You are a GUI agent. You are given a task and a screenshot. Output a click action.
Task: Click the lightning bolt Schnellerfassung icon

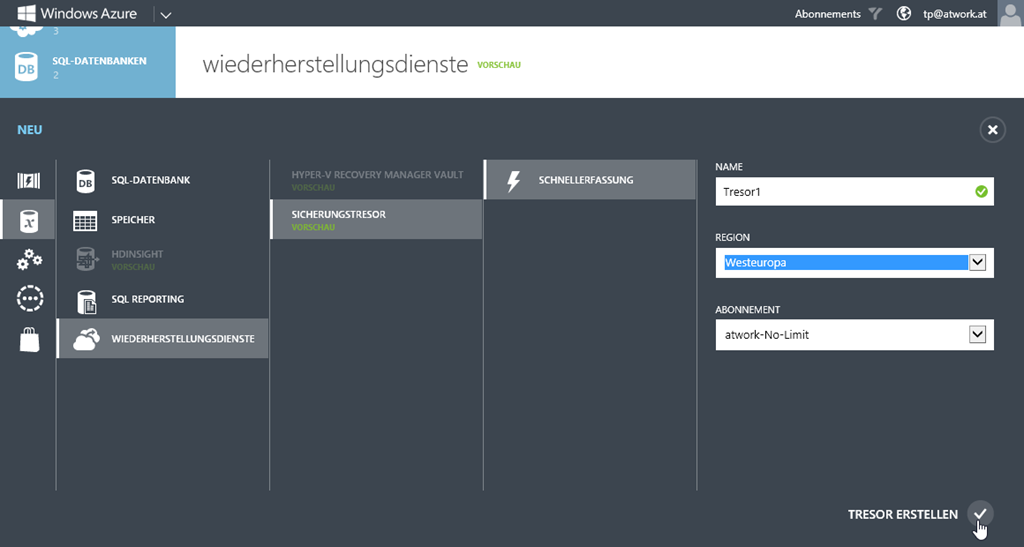click(514, 181)
